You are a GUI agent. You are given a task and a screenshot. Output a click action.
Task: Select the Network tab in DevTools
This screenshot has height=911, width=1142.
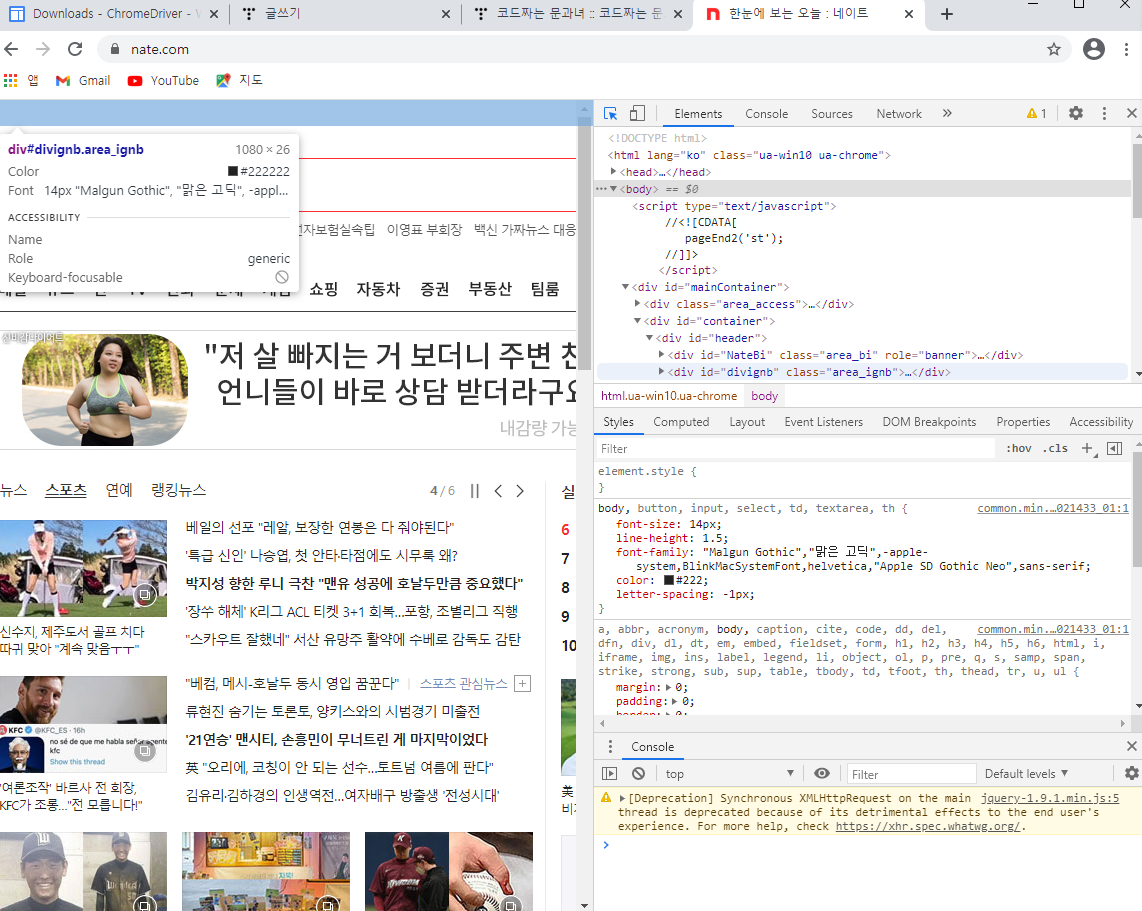(899, 114)
